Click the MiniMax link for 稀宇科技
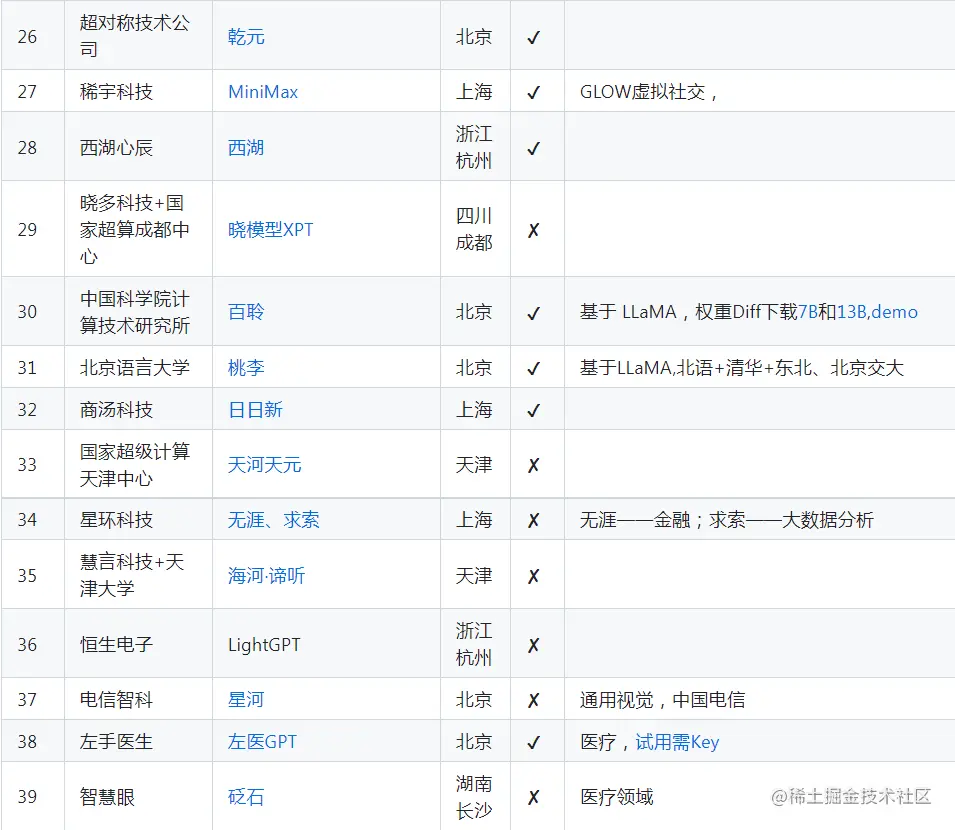The height and width of the screenshot is (830, 955). click(x=262, y=91)
